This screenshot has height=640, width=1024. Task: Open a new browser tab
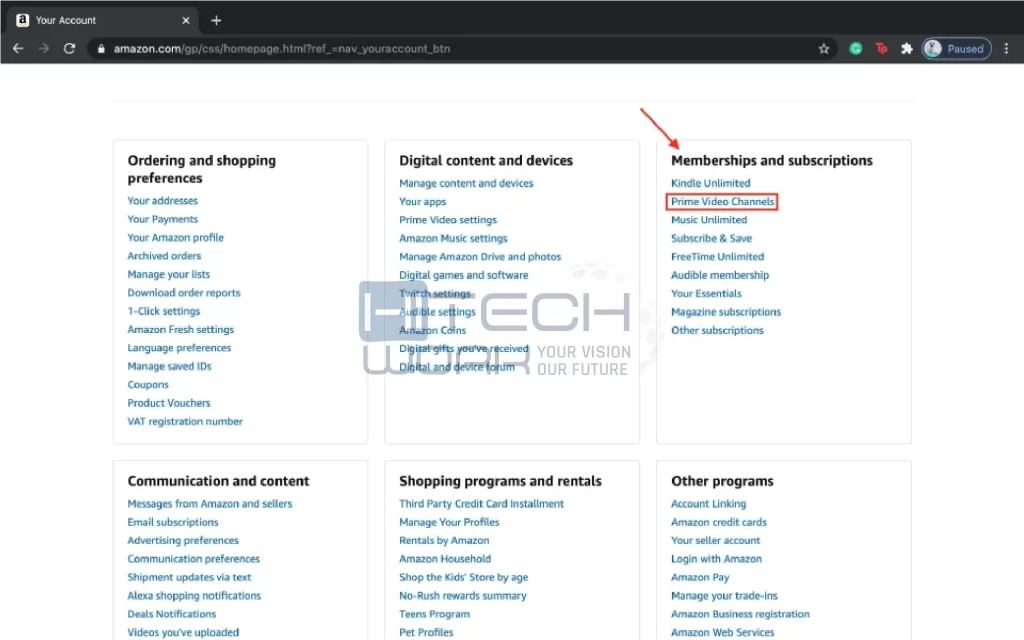point(216,20)
